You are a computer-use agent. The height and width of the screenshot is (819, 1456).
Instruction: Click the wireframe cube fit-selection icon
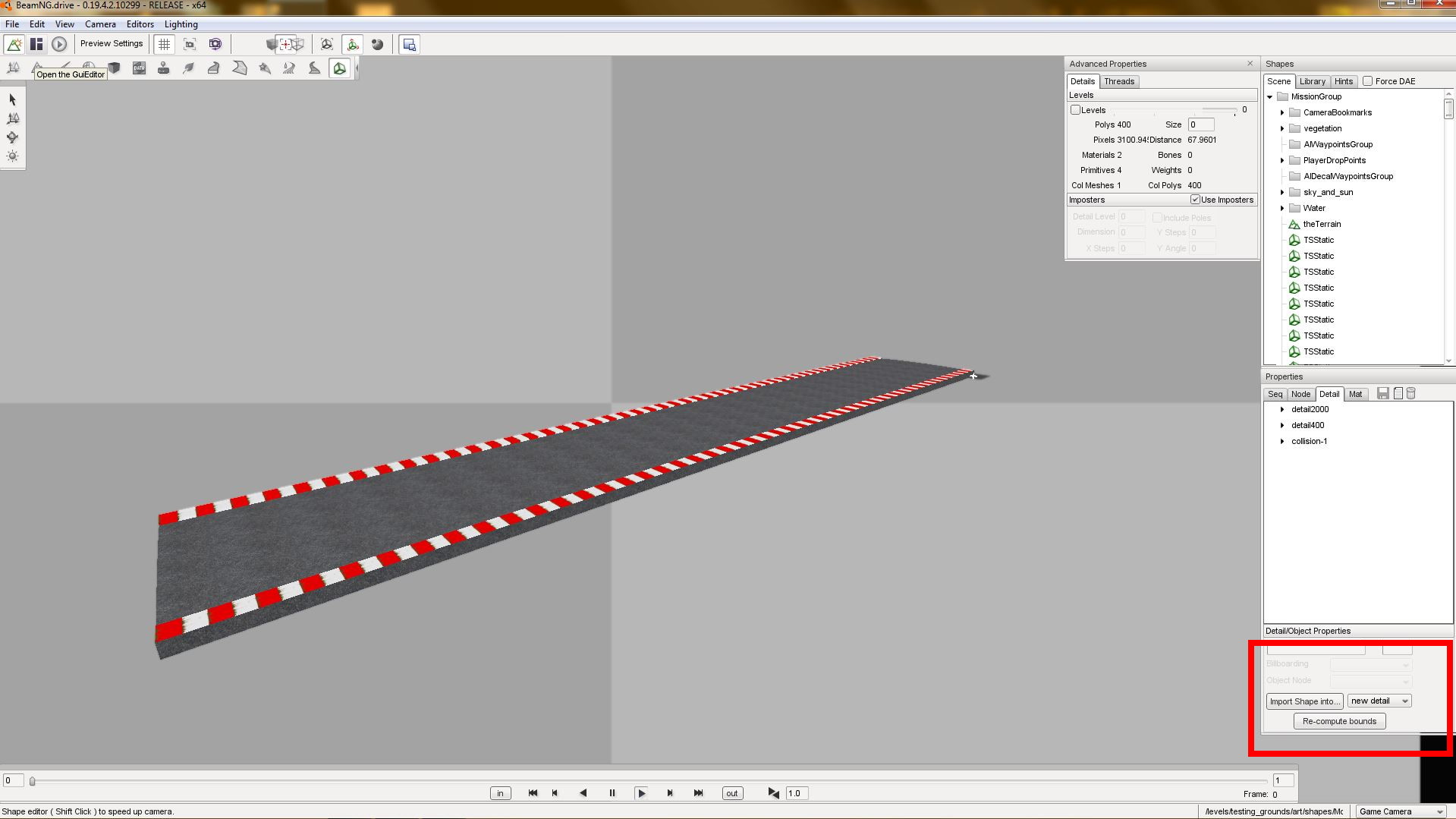pyautogui.click(x=327, y=44)
